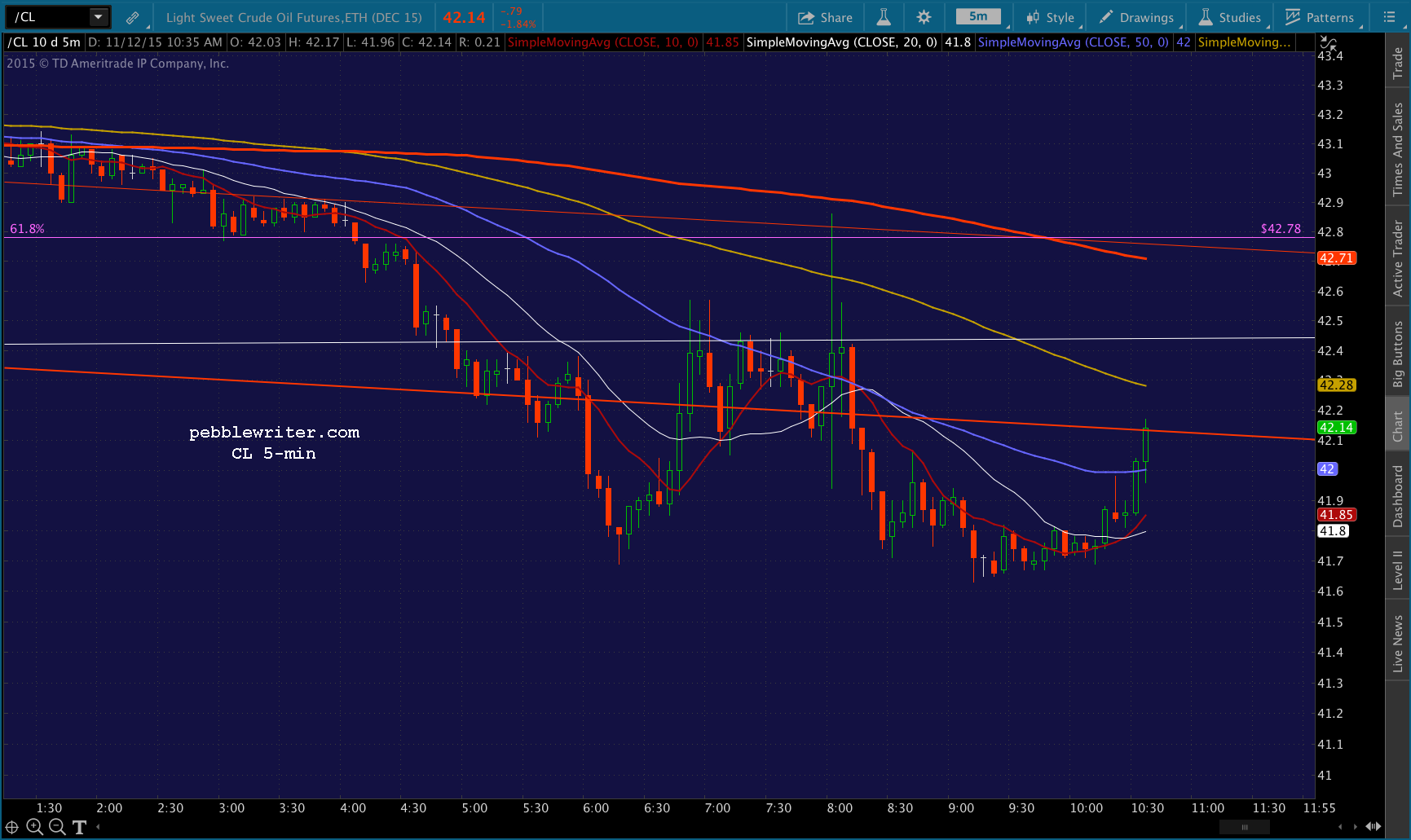Open the Style menu
This screenshot has width=1411, height=840.
pyautogui.click(x=1051, y=17)
